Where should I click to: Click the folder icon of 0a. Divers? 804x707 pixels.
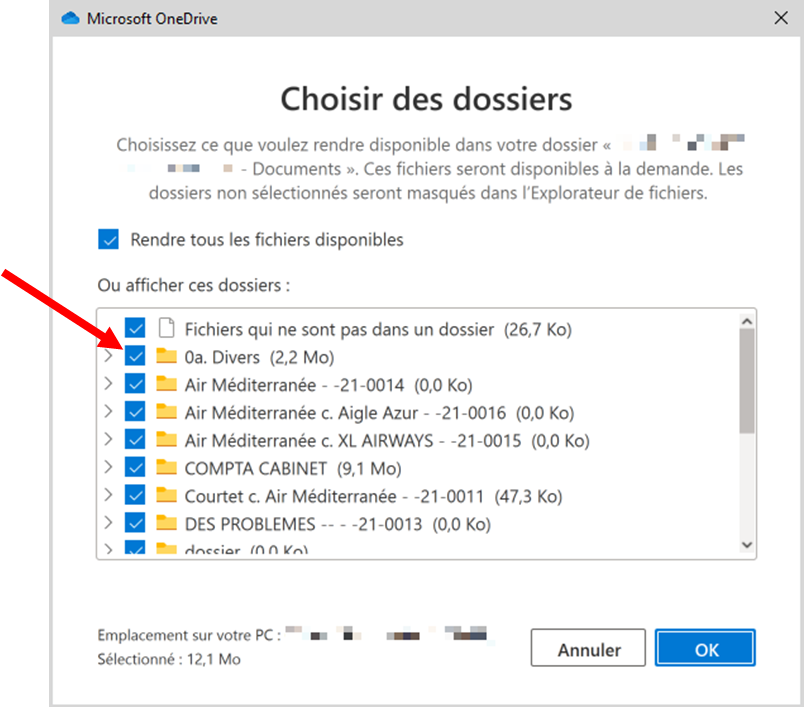tap(166, 355)
